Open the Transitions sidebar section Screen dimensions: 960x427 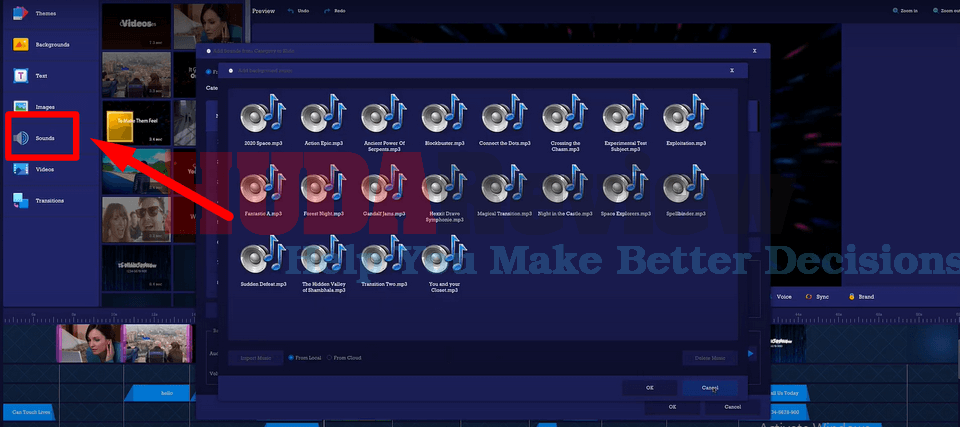pos(21,200)
